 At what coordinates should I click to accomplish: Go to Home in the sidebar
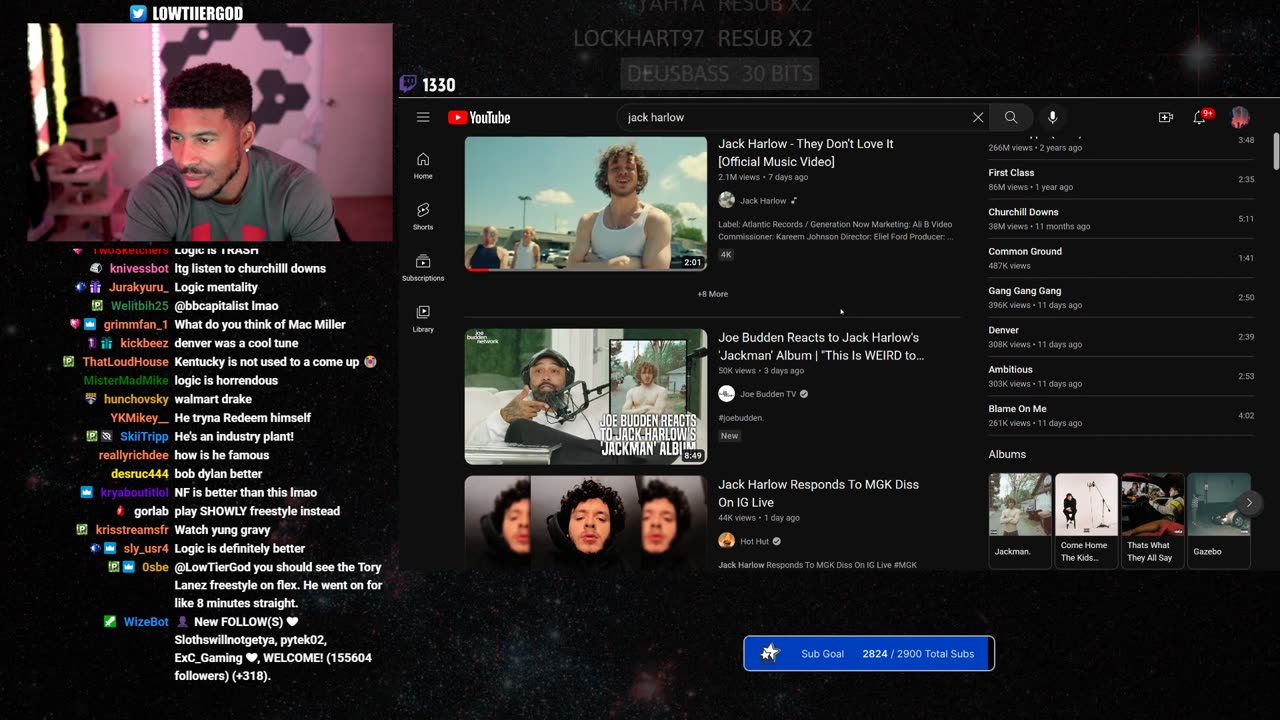(423, 166)
